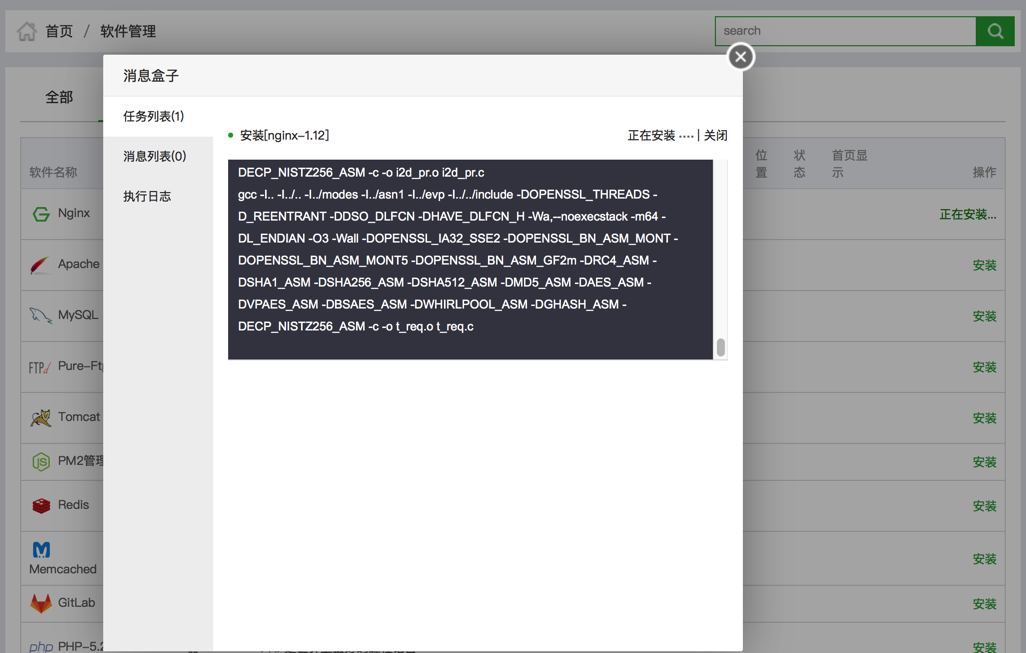Image resolution: width=1026 pixels, height=653 pixels.
Task: Click 安装 link in GitLab row
Action: (984, 604)
